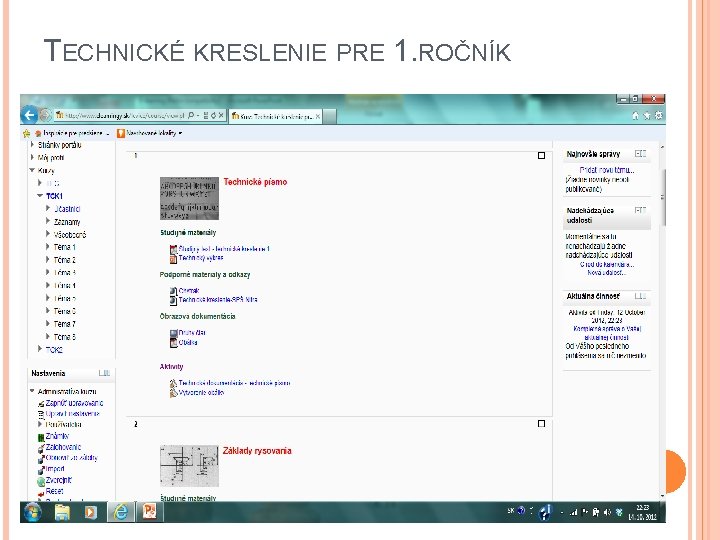Click the Vytvorenie obálky assignment icon

[x=173, y=393]
